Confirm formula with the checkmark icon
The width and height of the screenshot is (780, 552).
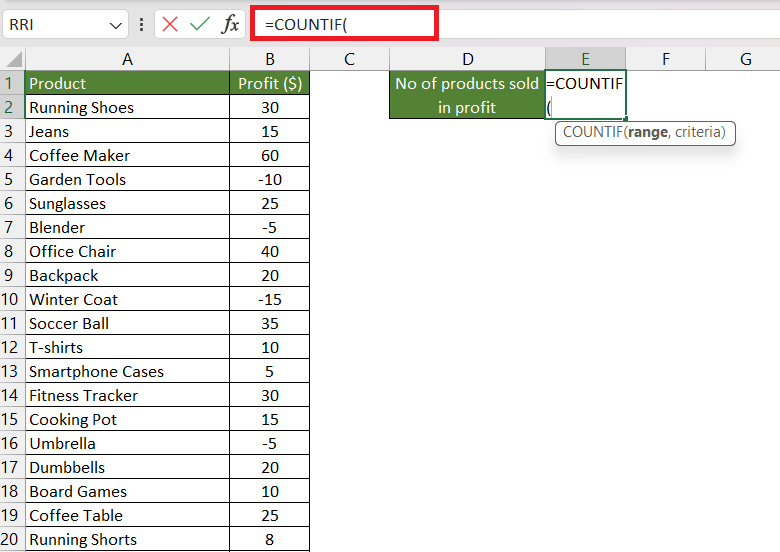(199, 24)
